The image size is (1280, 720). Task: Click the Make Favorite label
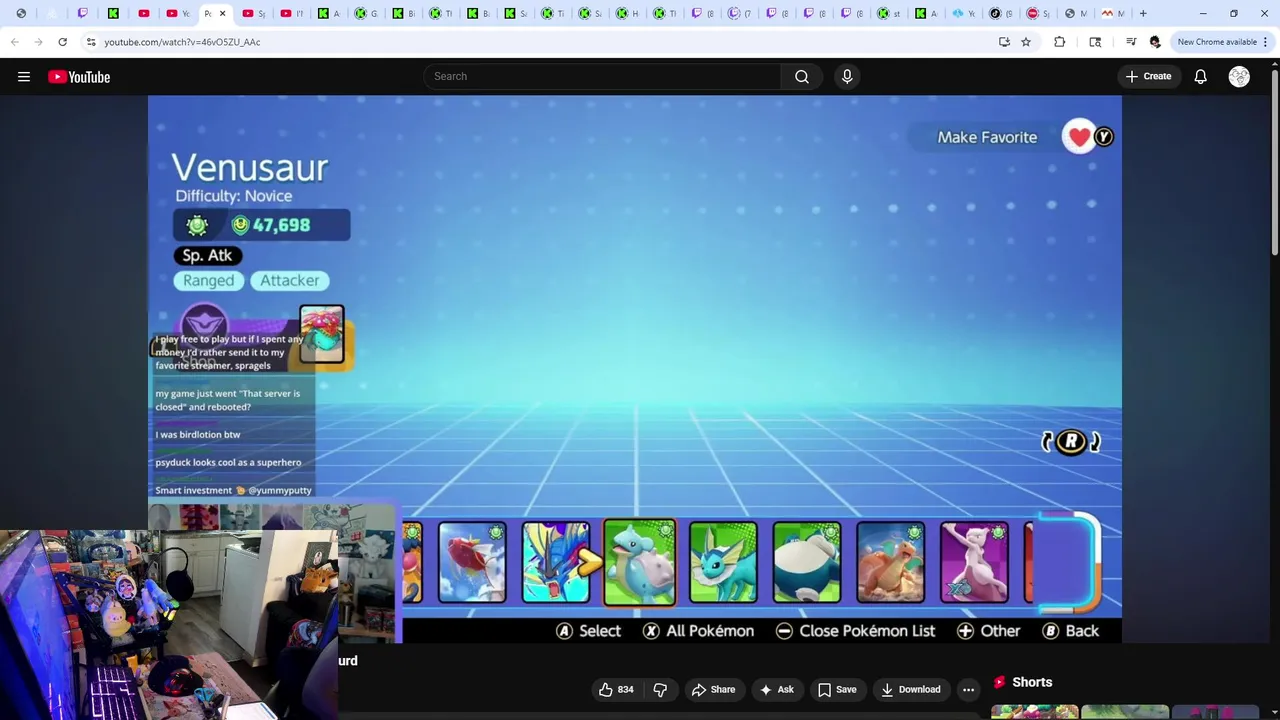click(987, 137)
